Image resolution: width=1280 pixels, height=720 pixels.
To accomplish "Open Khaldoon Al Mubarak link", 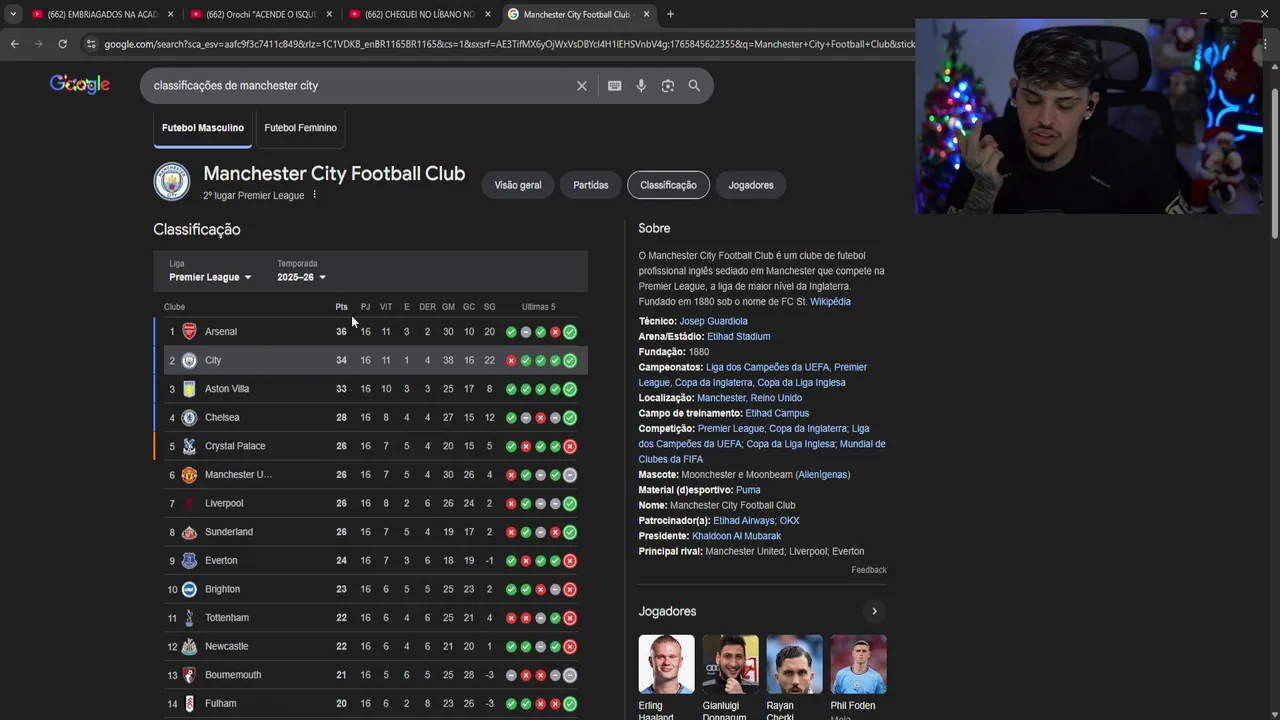I will tap(736, 536).
